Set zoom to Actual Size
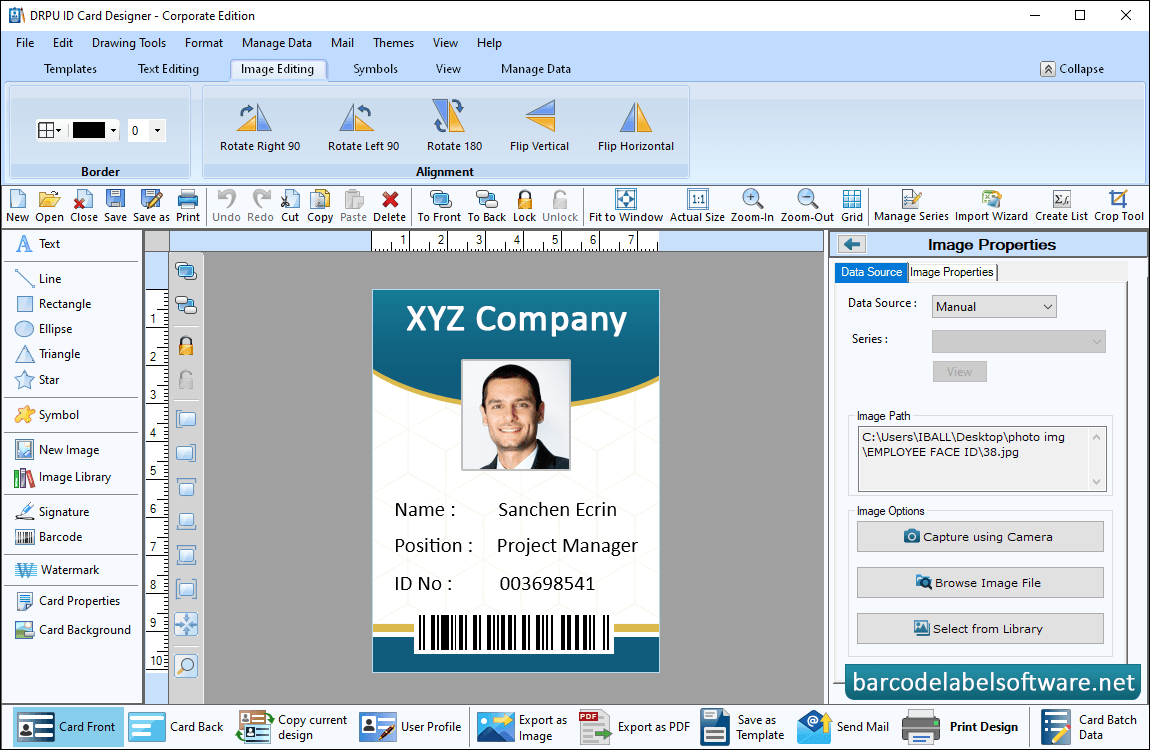The height and width of the screenshot is (750, 1150). (697, 205)
